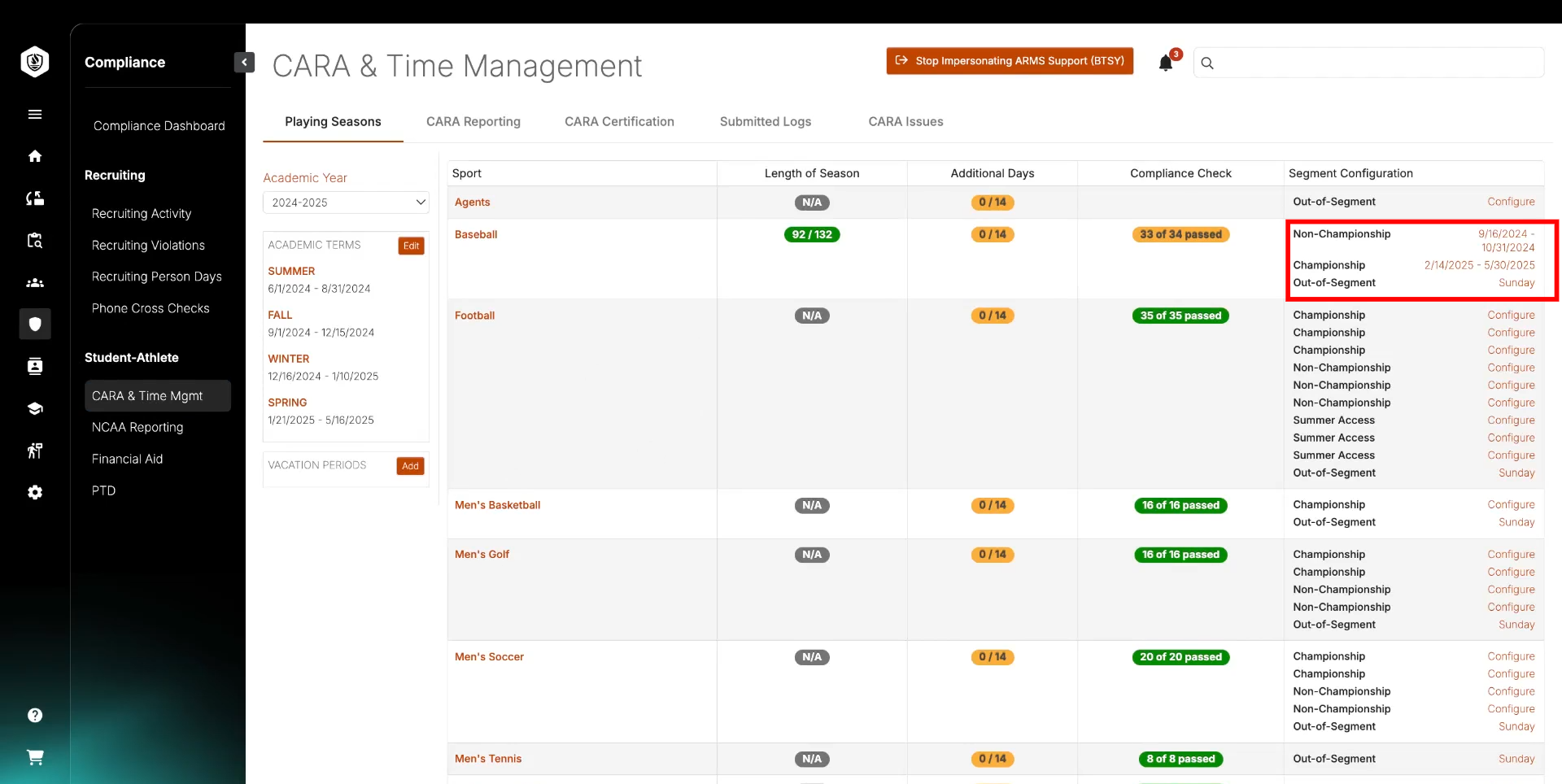Click the shopping cart icon
The height and width of the screenshot is (784, 1562).
35,757
